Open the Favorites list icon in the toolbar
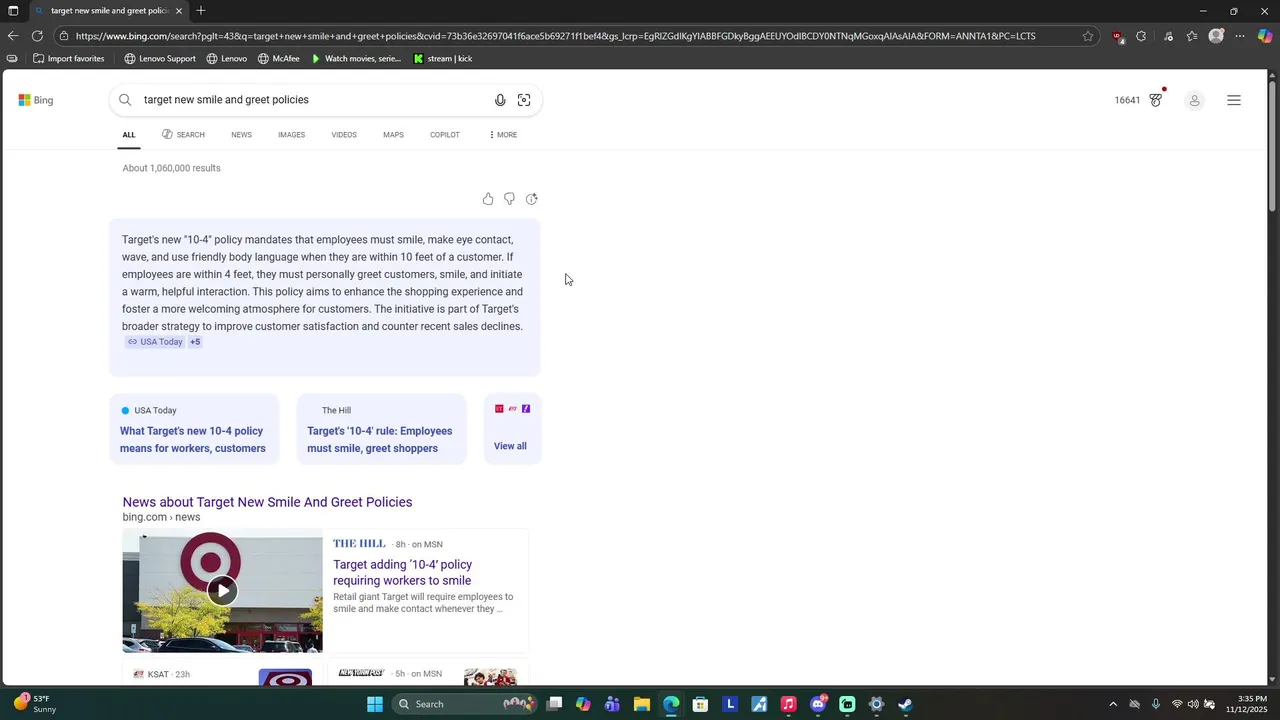Image resolution: width=1280 pixels, height=720 pixels. pos(1192,36)
